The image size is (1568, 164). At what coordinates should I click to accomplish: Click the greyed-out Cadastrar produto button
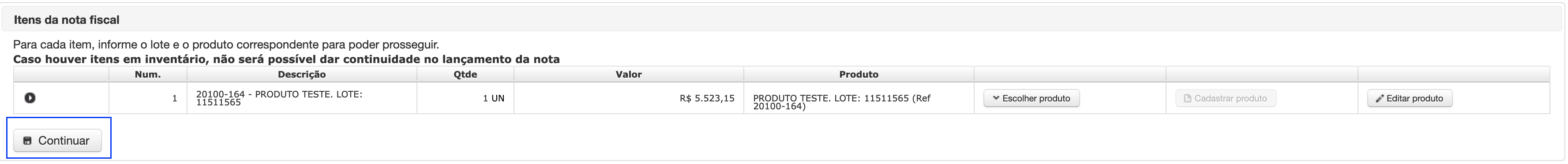1226,98
